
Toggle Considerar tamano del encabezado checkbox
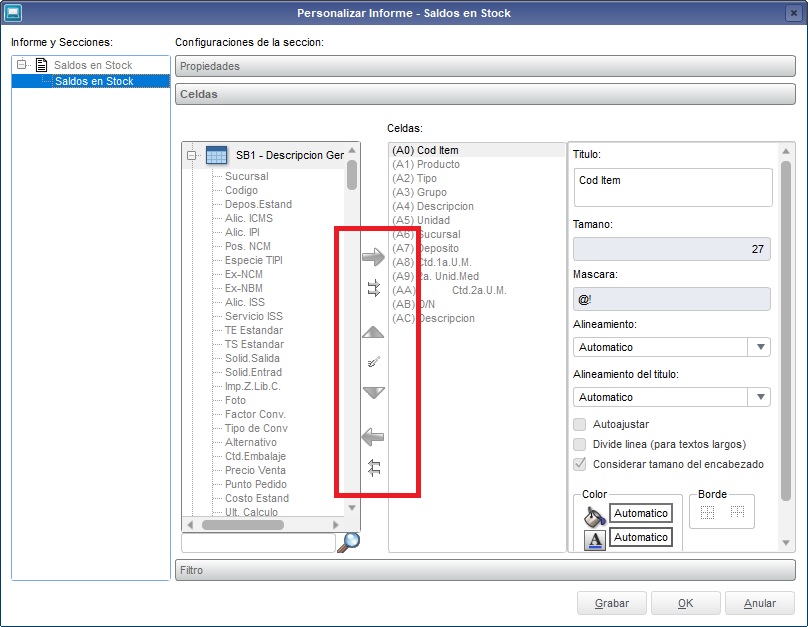pos(580,464)
